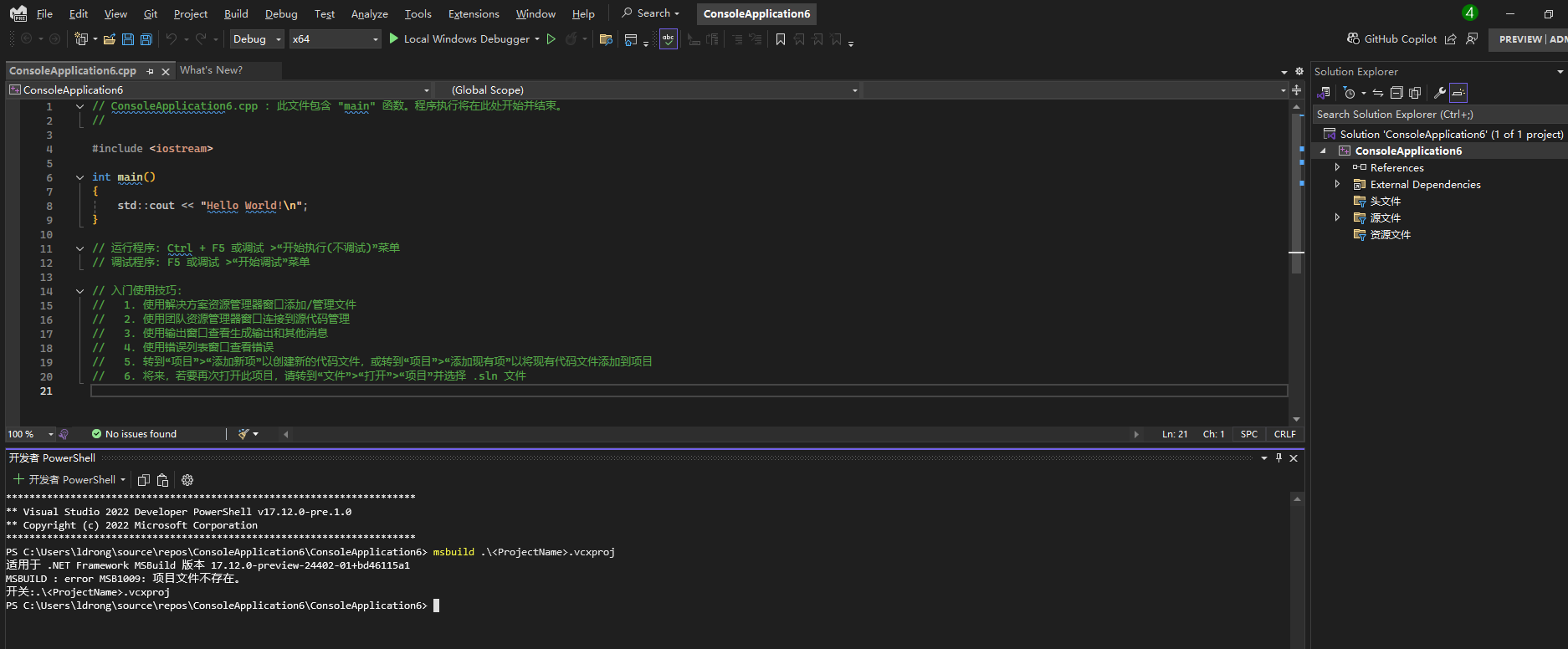Click the IntelliCode suggestions icon in status strip
The height and width of the screenshot is (649, 1568).
point(64,434)
